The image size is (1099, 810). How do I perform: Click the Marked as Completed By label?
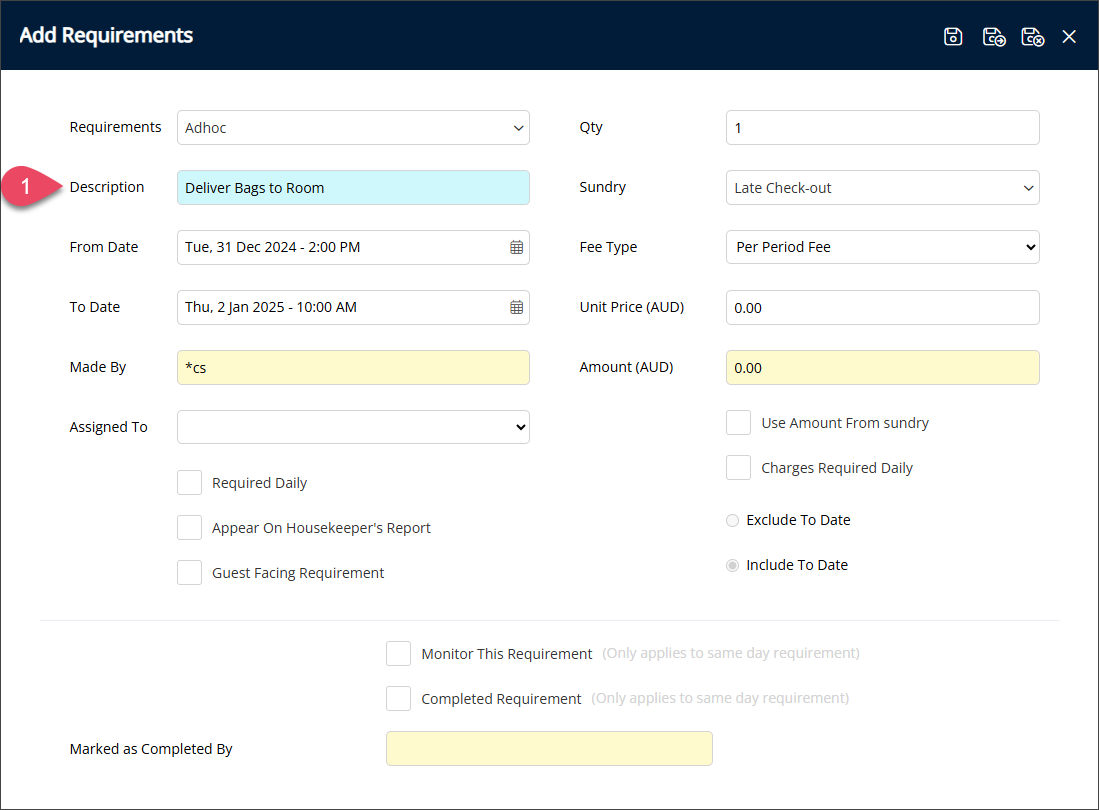(151, 749)
